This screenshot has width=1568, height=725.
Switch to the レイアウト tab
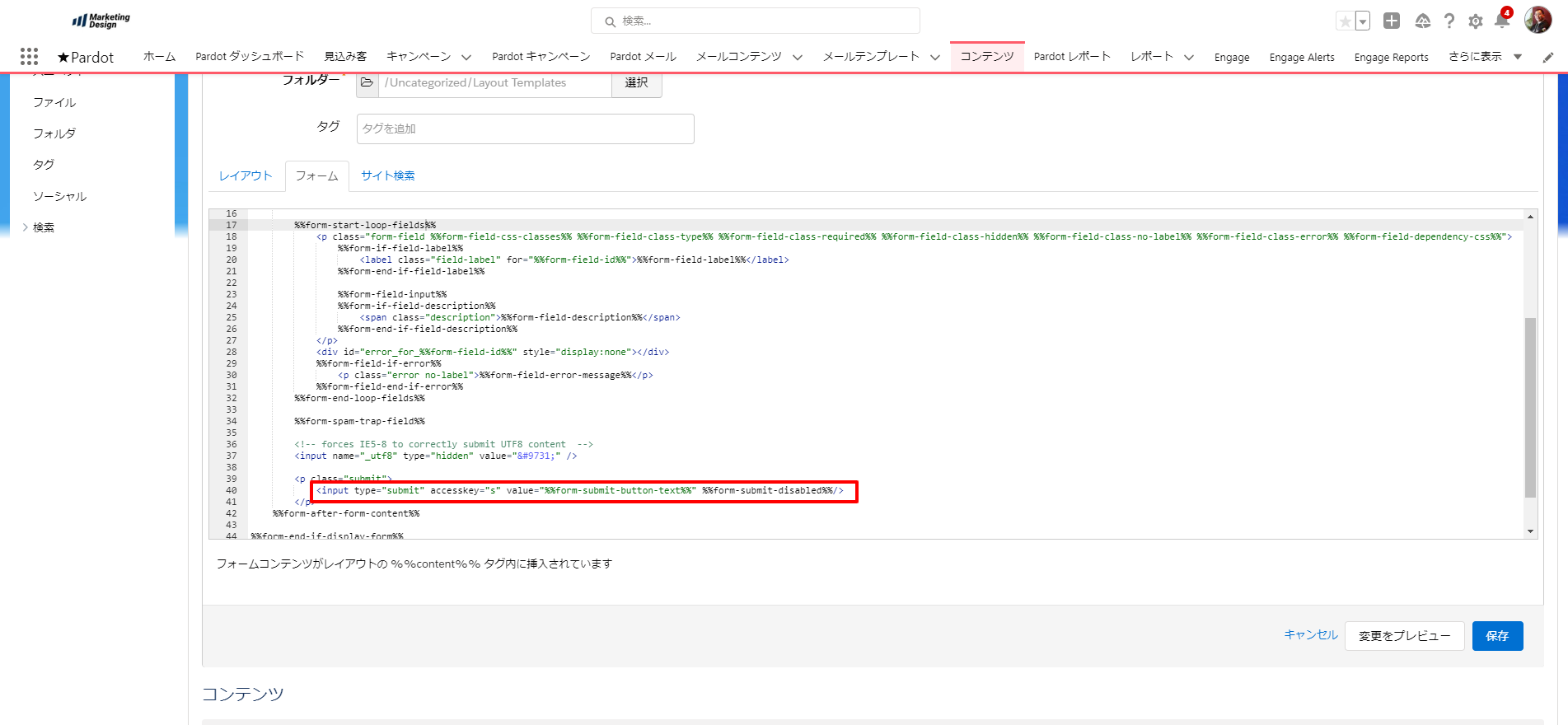click(x=246, y=175)
